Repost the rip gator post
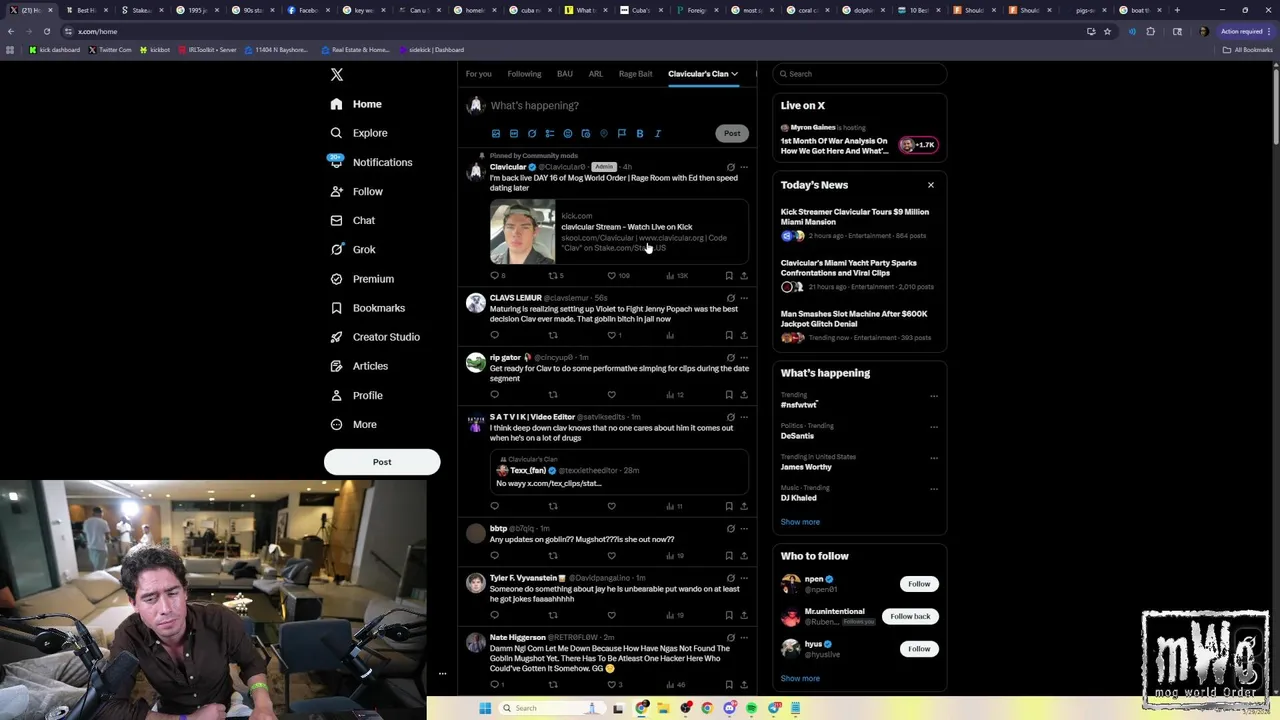This screenshot has height=720, width=1280. pos(553,395)
